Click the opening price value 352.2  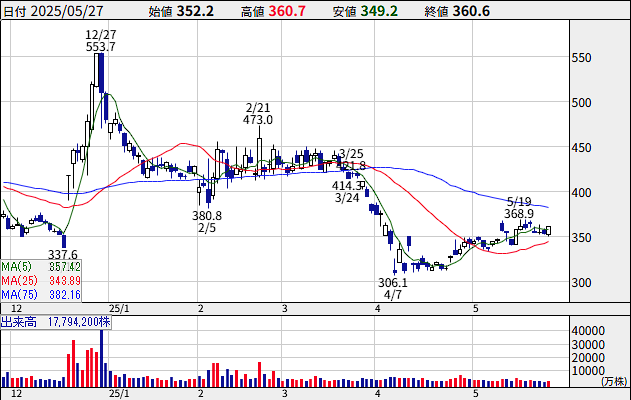coord(195,11)
